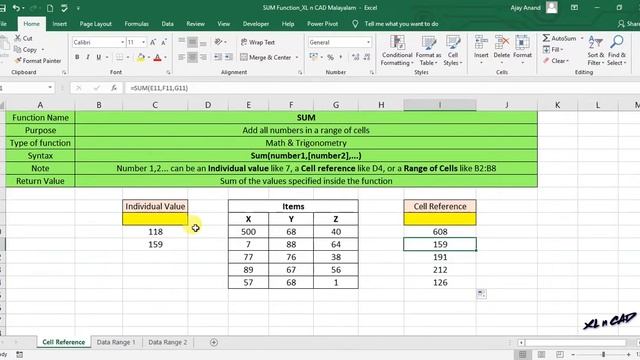
Task: Click the Fill button in Editing group
Action: point(553,49)
